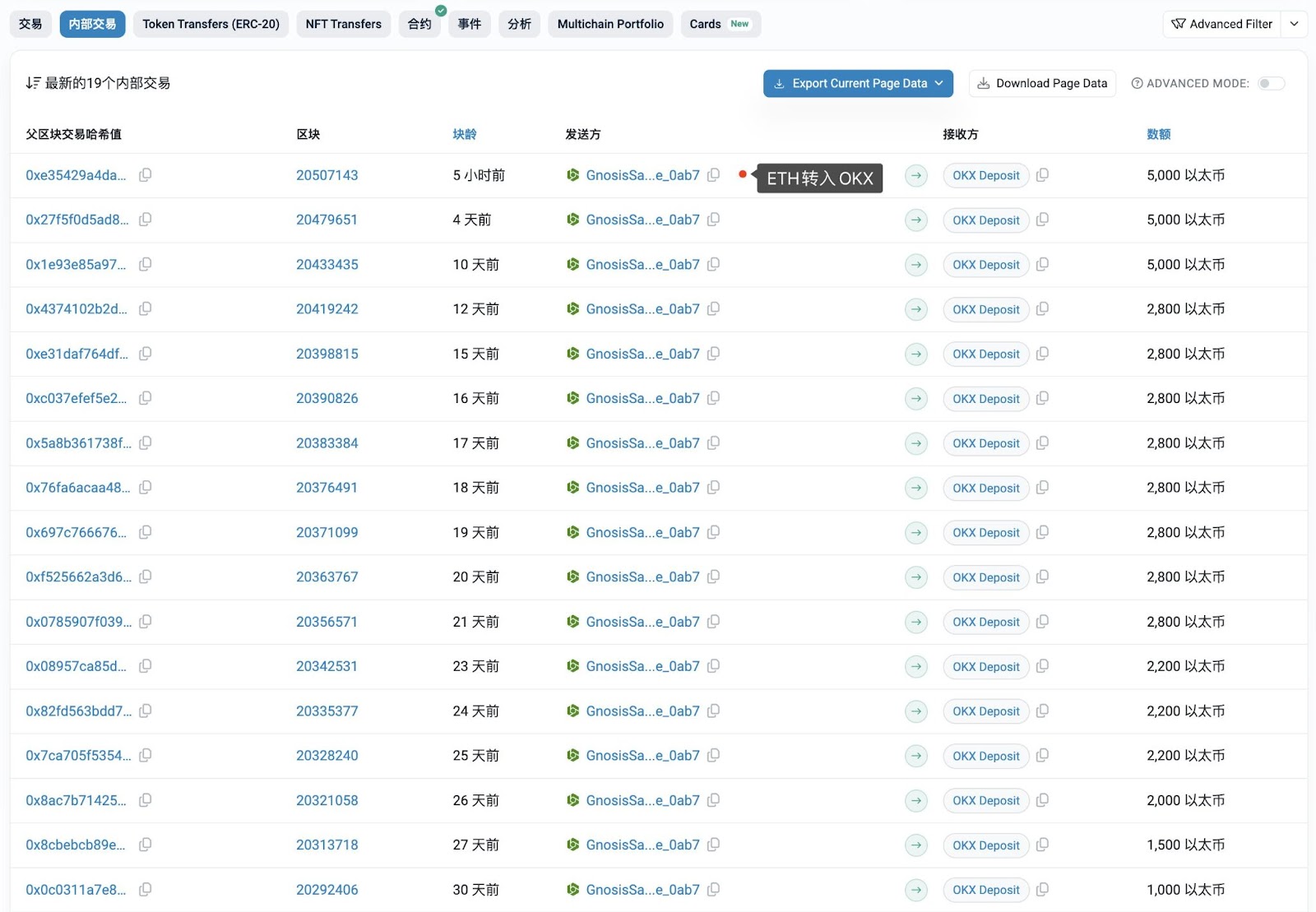Open block 20328240 link

[x=327, y=755]
